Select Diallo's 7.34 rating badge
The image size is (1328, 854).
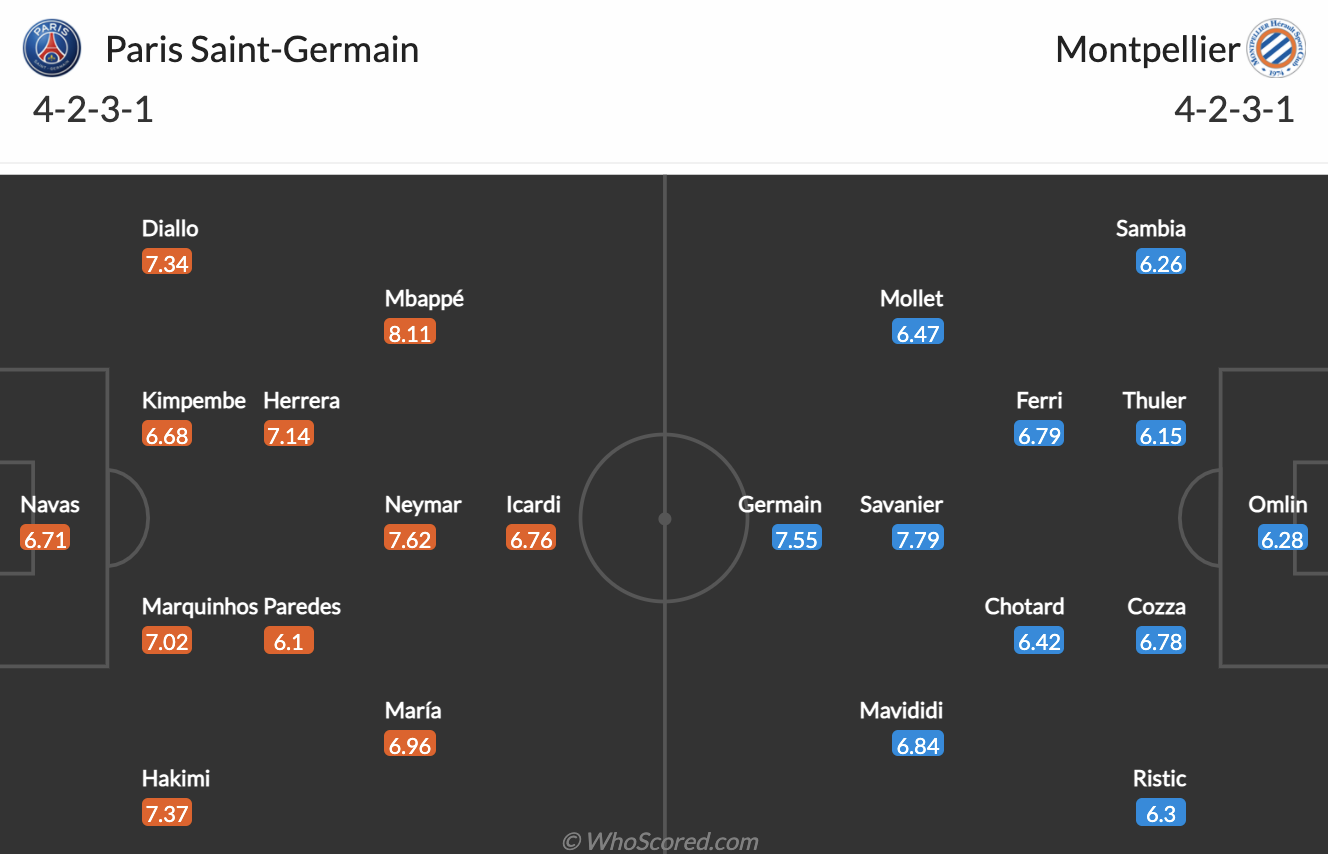(167, 263)
